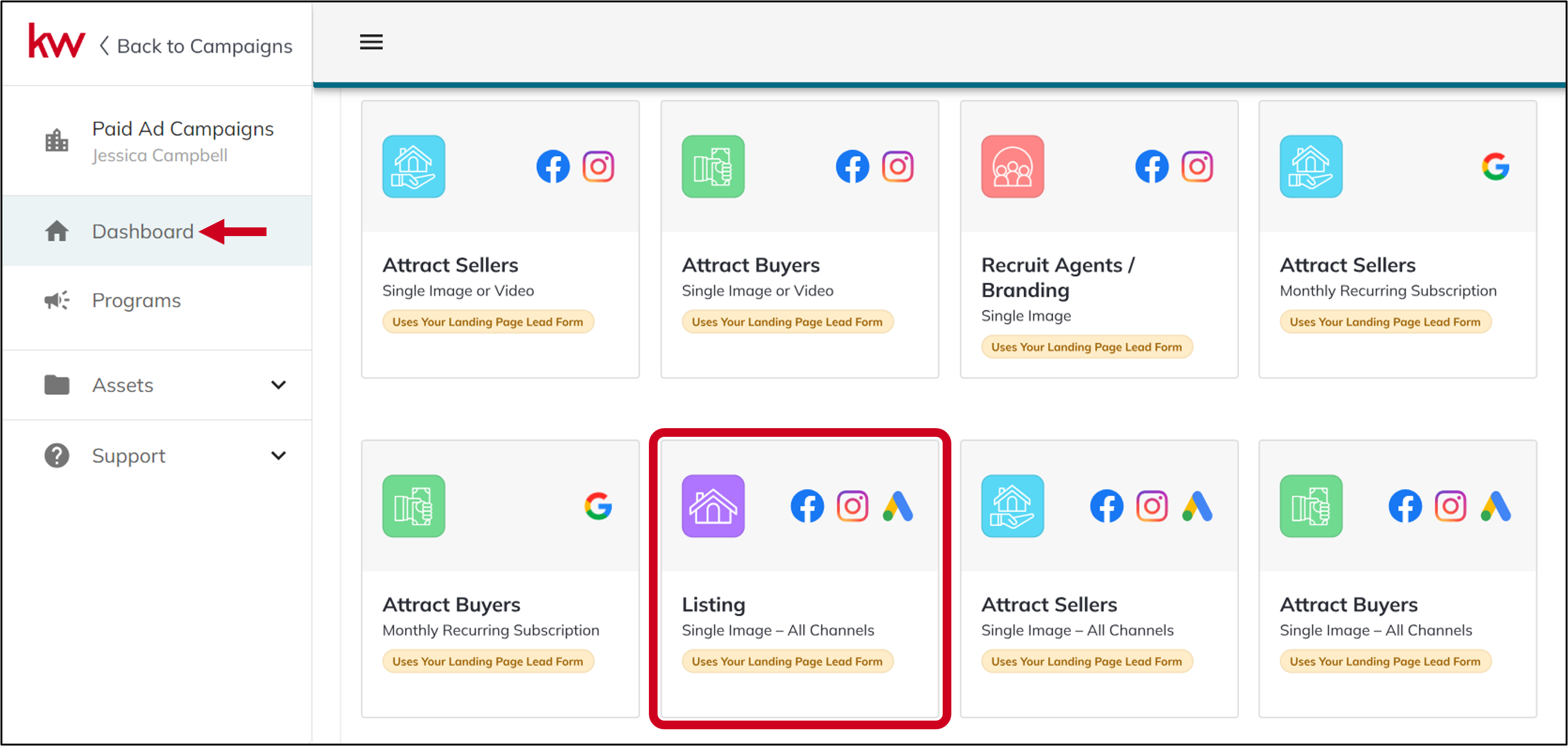Click Facebook icon on Attract Buyers Single Image or Video
Image resolution: width=1568 pixels, height=746 pixels.
point(852,166)
